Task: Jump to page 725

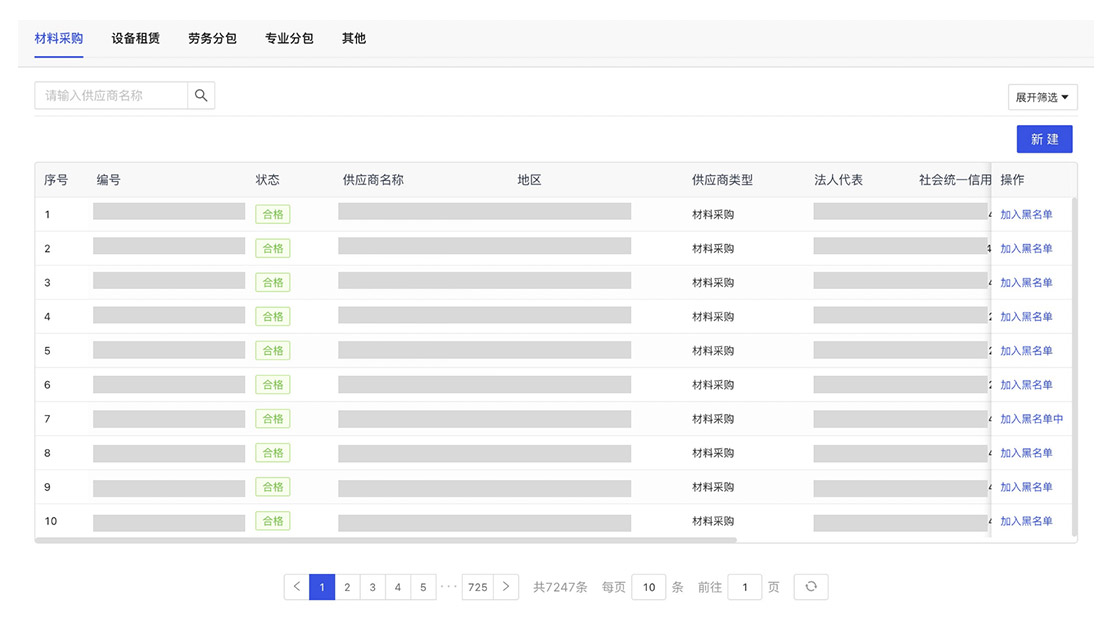Action: pyautogui.click(x=478, y=587)
